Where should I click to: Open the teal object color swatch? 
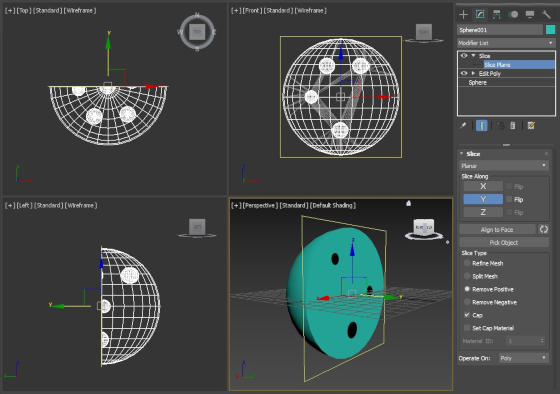tap(550, 30)
